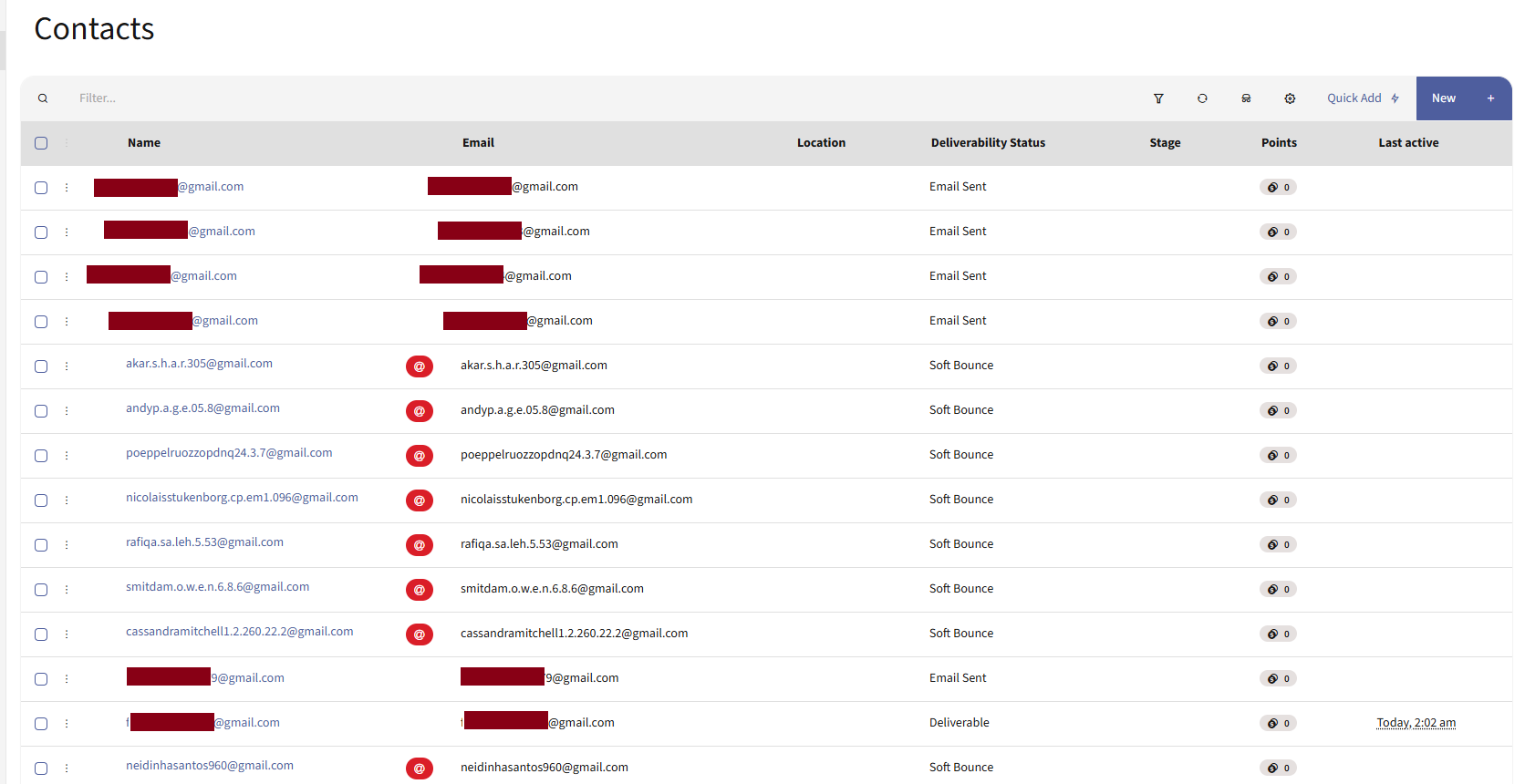Sort by the Points column header

[1279, 143]
